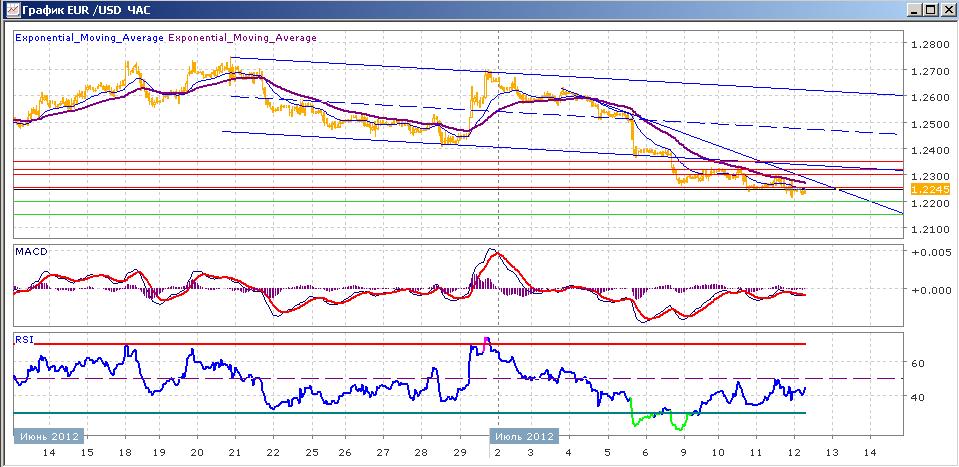Click the magenta RSI overbought spike marker

[487, 344]
